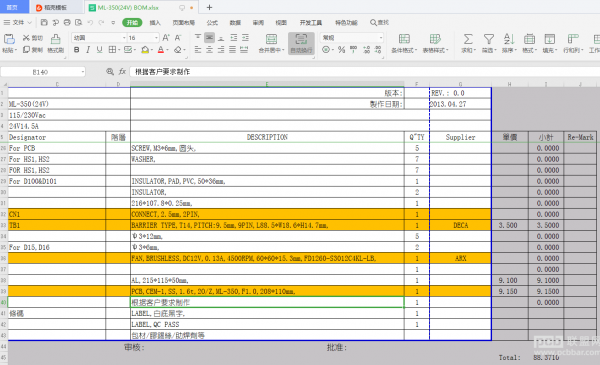This screenshot has width=600, height=365.
Task: Toggle middle vertical alignment
Action: pos(209,37)
